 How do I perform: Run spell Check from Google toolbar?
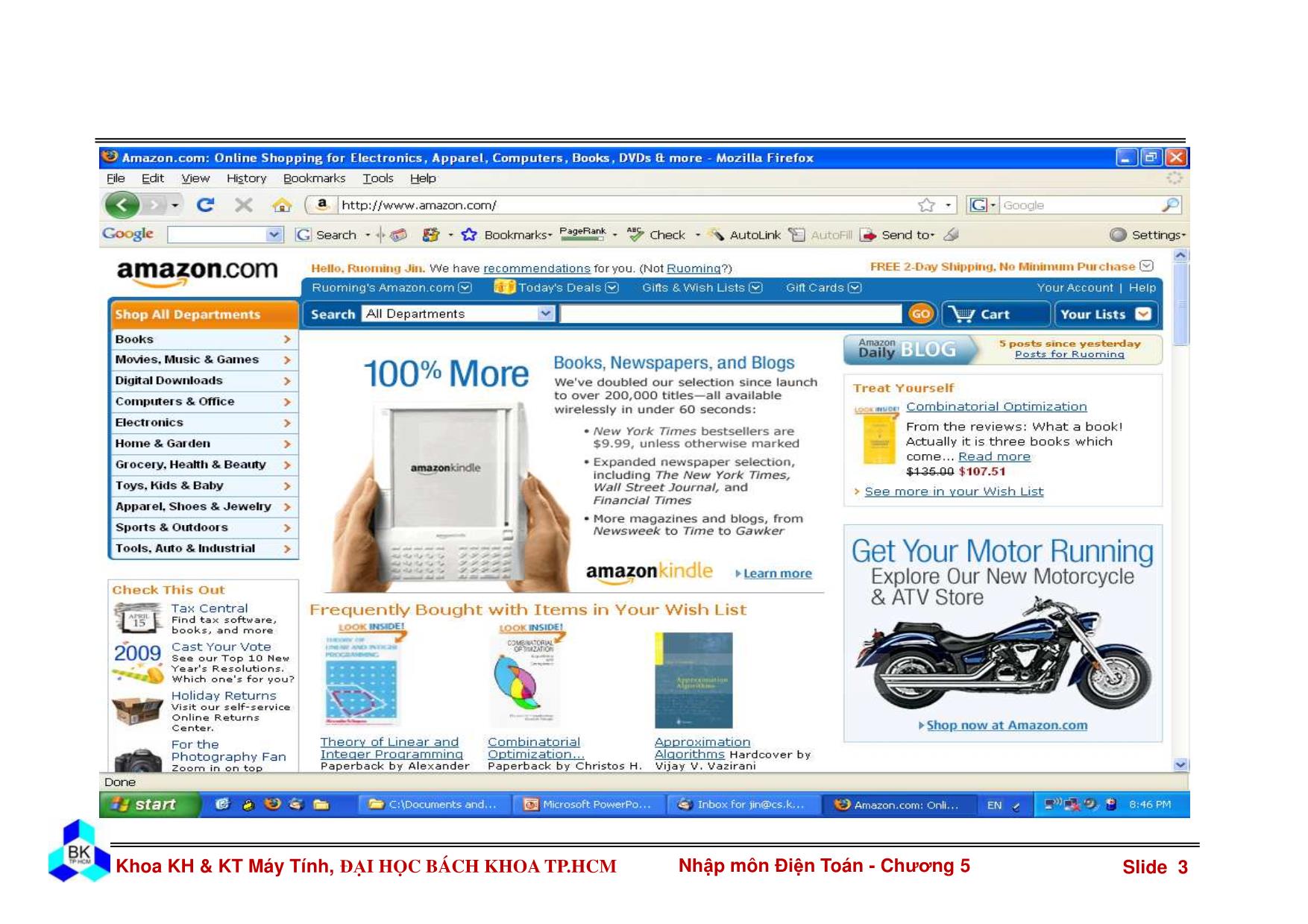tap(656, 235)
